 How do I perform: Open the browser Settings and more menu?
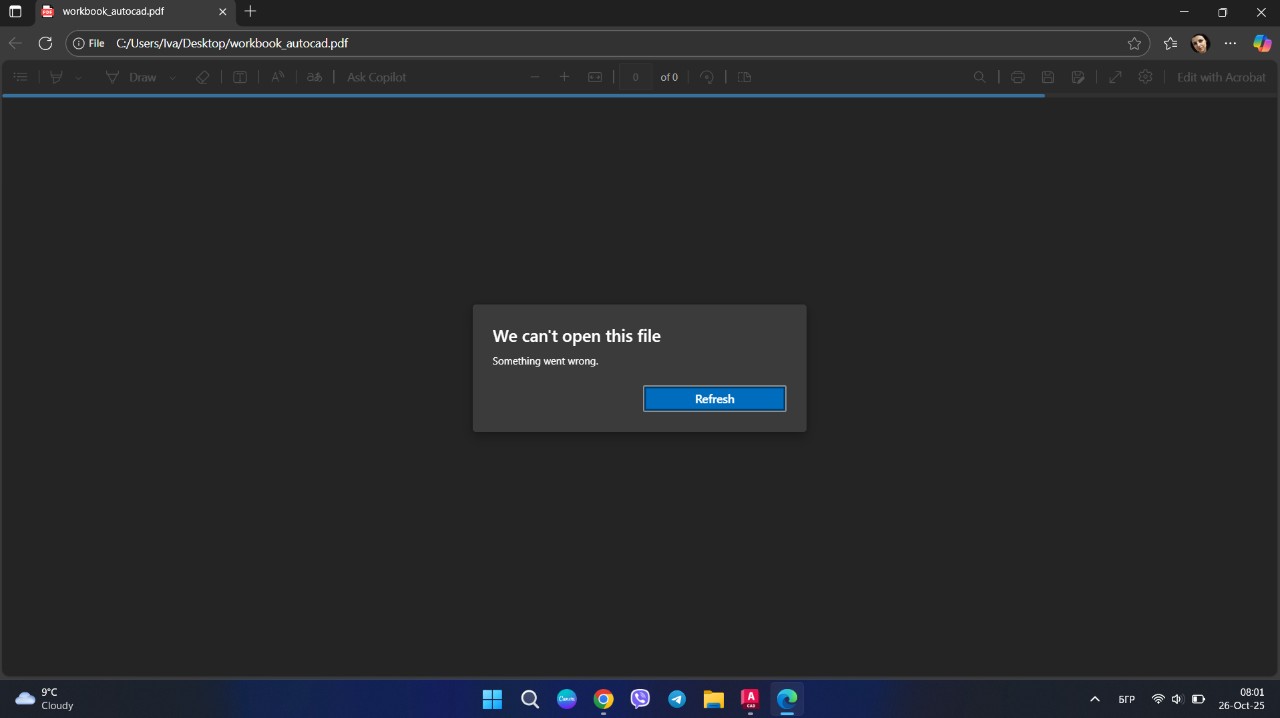pyautogui.click(x=1231, y=43)
